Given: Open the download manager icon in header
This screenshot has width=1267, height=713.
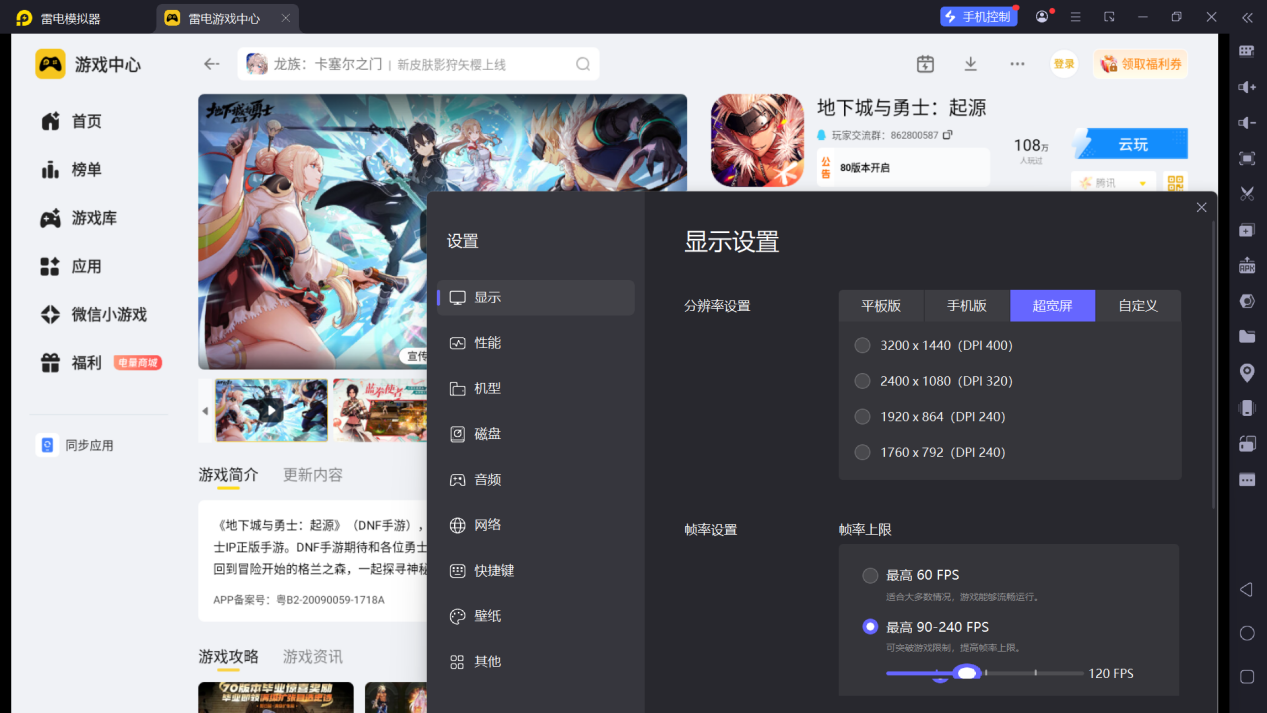Looking at the screenshot, I should pyautogui.click(x=970, y=64).
